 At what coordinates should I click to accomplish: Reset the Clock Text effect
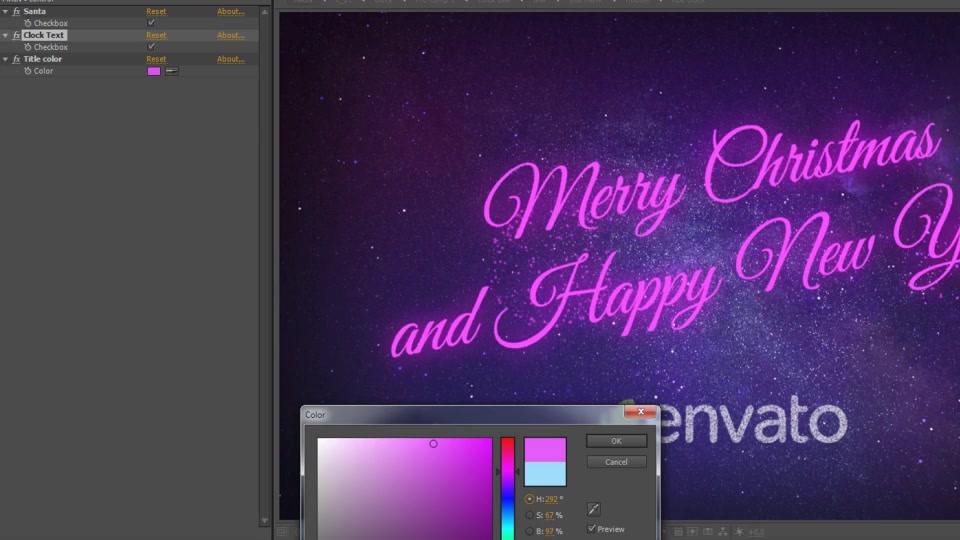pyautogui.click(x=156, y=35)
